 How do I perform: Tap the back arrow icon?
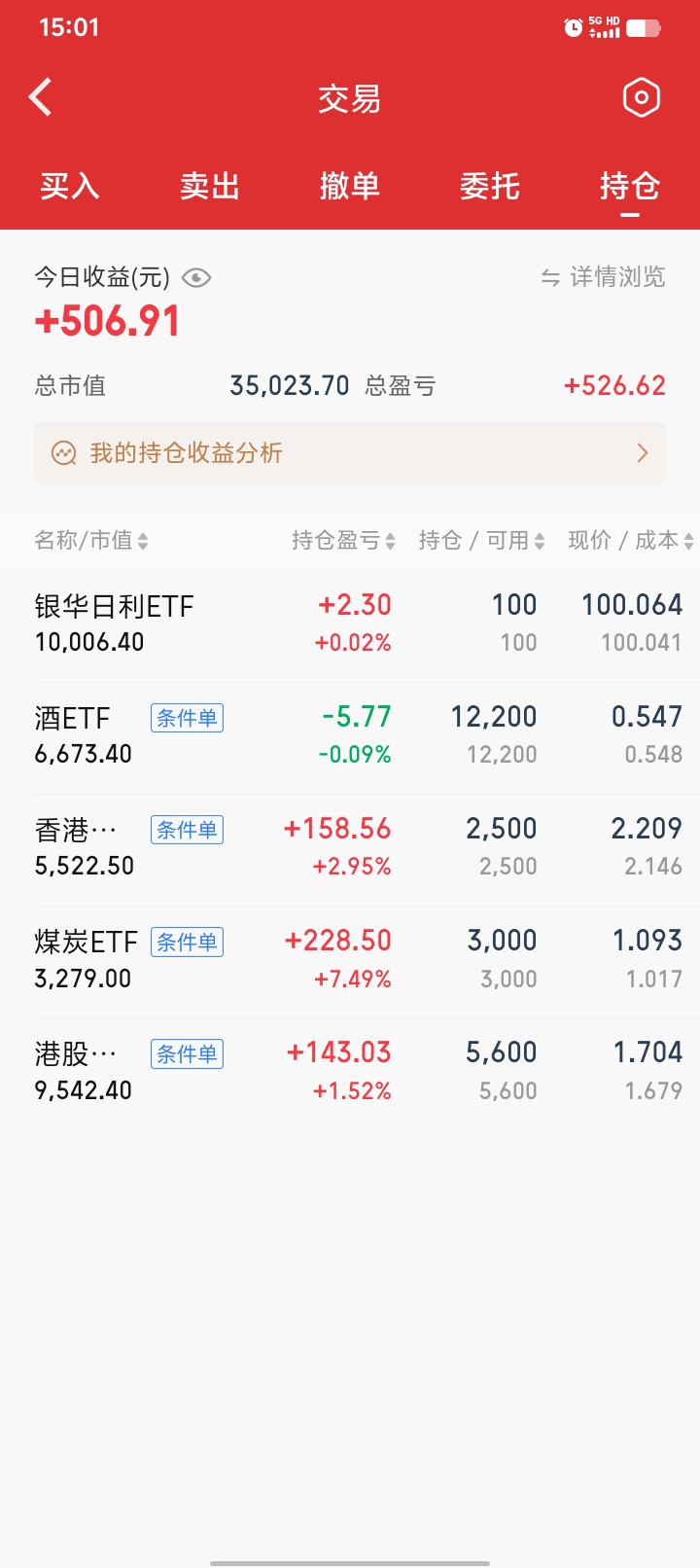(41, 97)
